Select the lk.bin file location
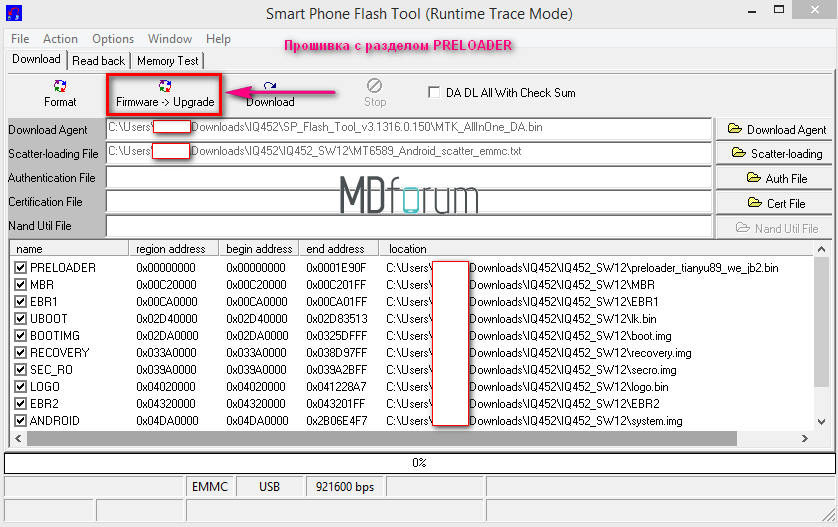Screen dimensions: 838x527 point(521,319)
